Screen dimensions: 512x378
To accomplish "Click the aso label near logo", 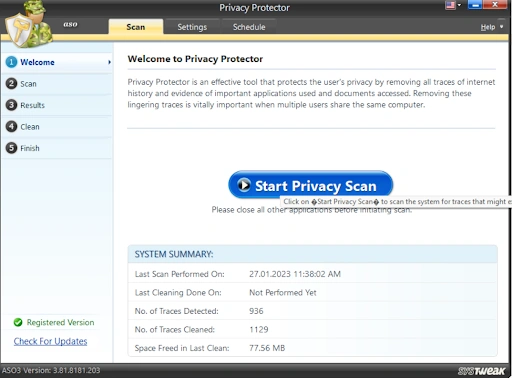I will point(70,24).
